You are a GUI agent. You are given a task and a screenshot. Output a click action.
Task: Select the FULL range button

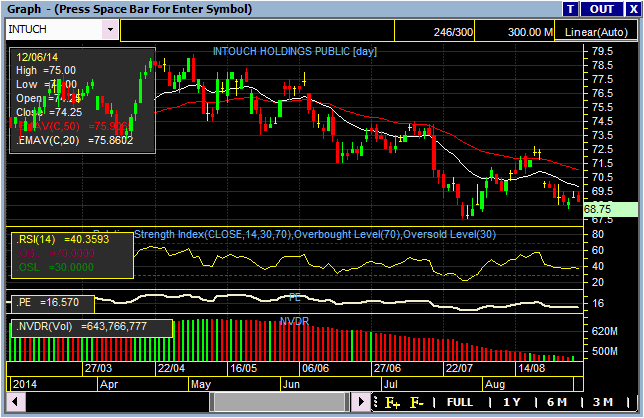(460, 402)
